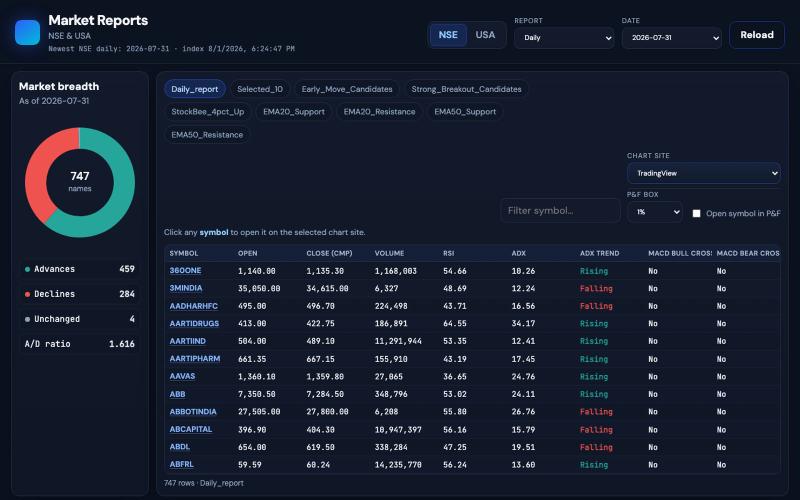
Task: Click 3MINDIA close value 34,615.00
Action: tap(327, 288)
